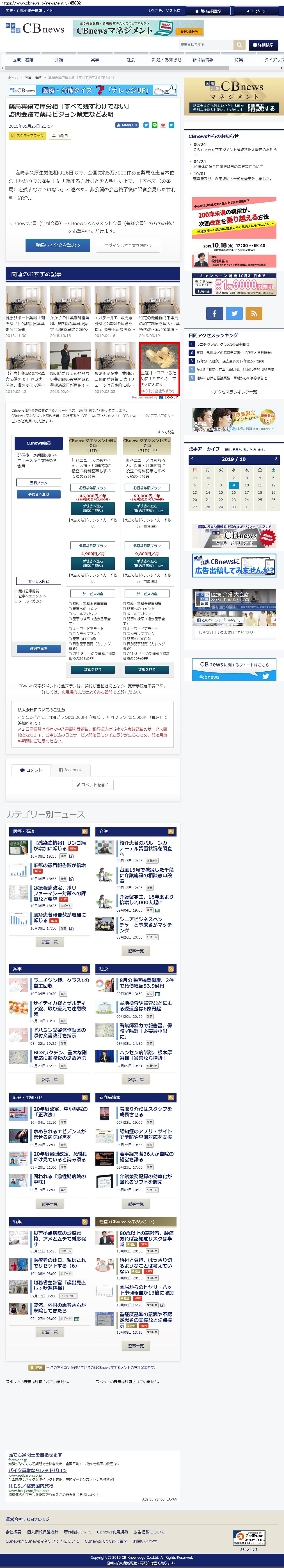Switch to the コメント tab
This screenshot has height=1568, width=284.
31,770
